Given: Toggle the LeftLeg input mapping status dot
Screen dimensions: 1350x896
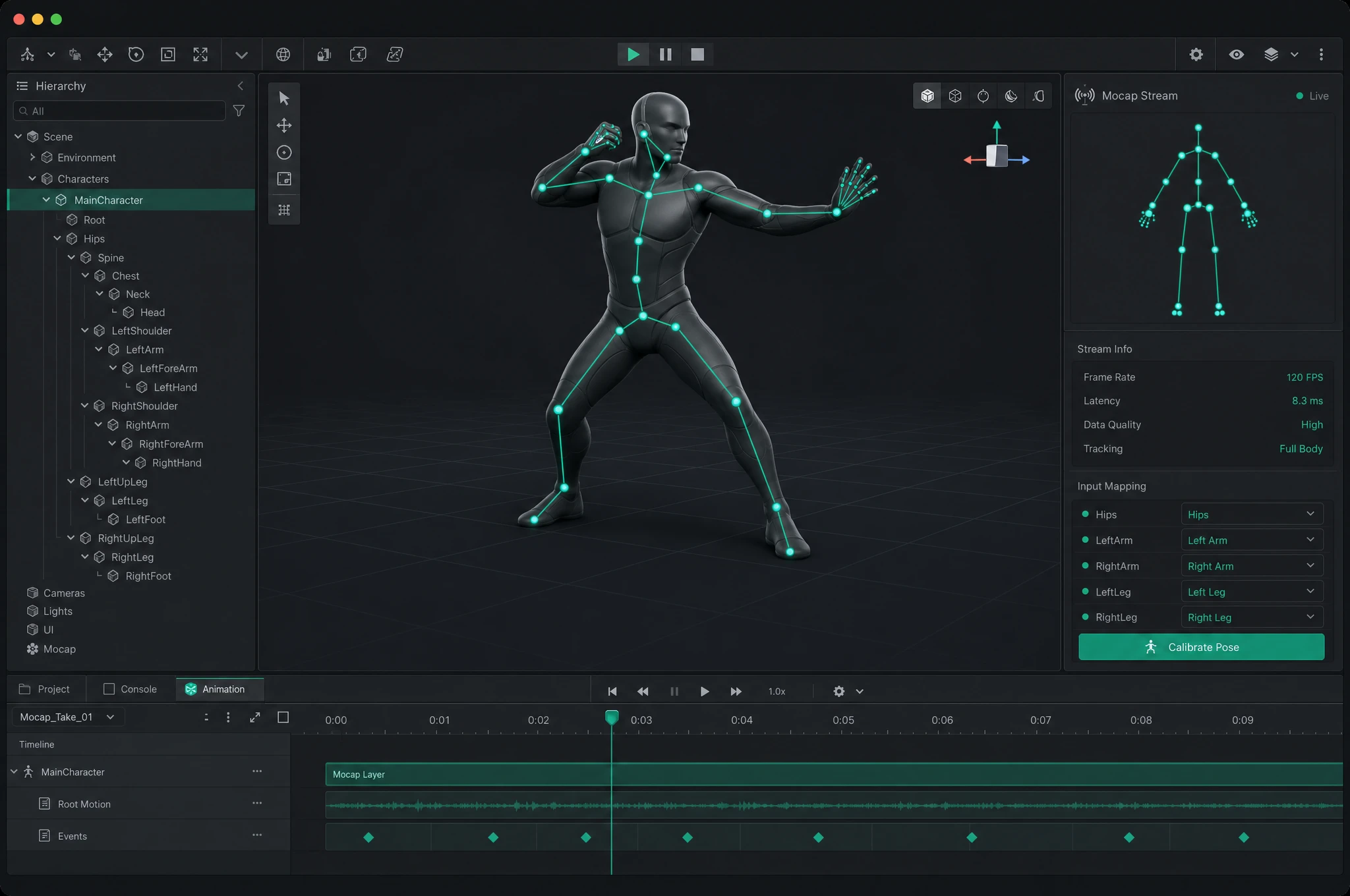Looking at the screenshot, I should 1085,591.
